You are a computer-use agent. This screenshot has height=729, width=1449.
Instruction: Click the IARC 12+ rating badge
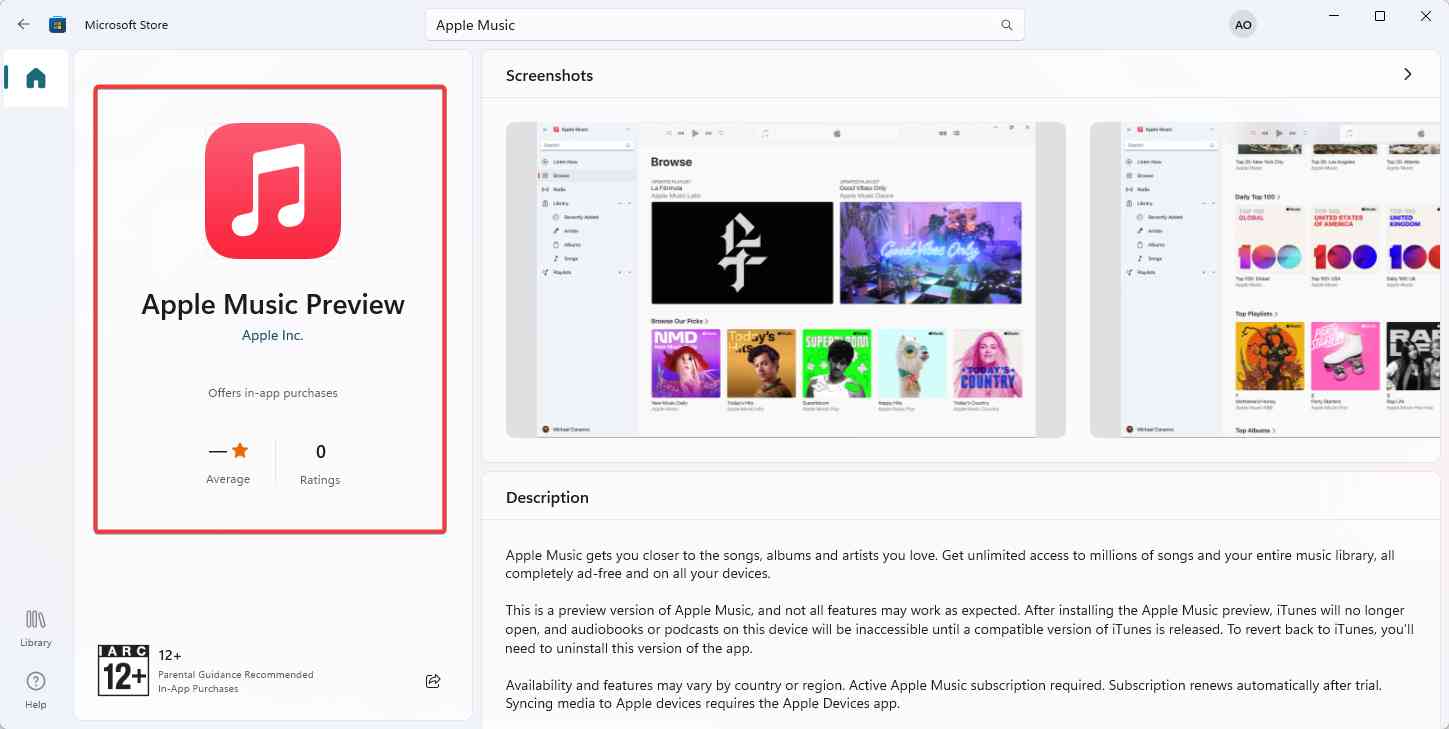[123, 670]
